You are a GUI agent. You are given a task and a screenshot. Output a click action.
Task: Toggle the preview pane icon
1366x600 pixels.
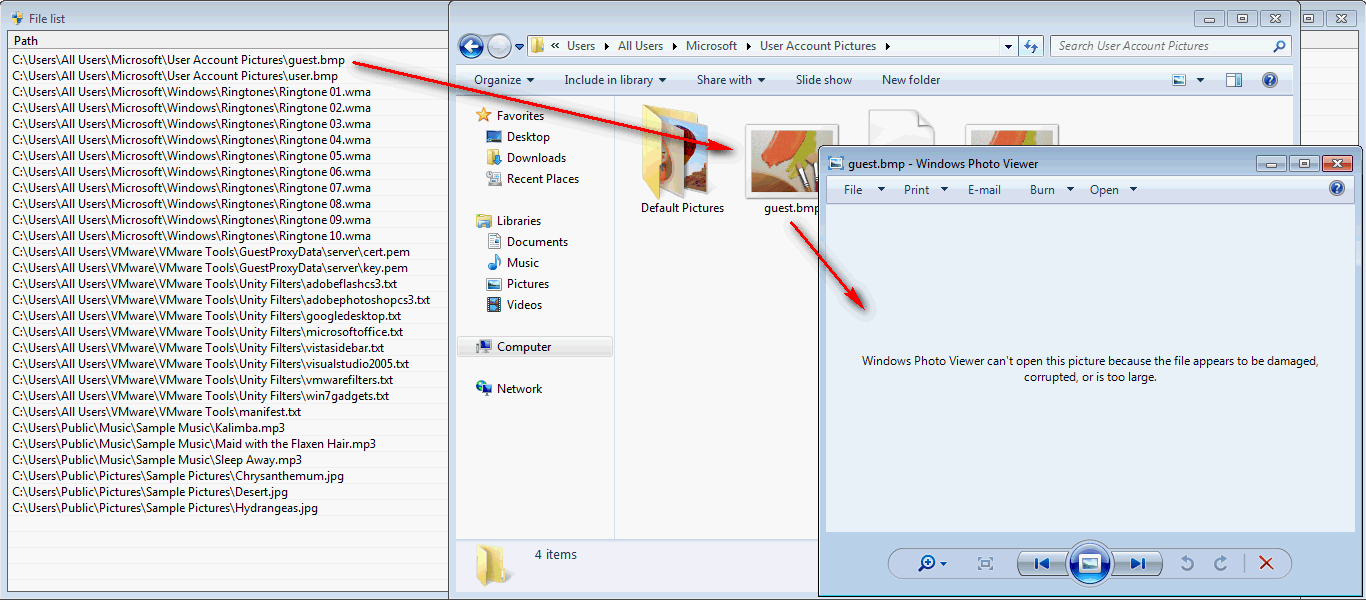click(1234, 80)
